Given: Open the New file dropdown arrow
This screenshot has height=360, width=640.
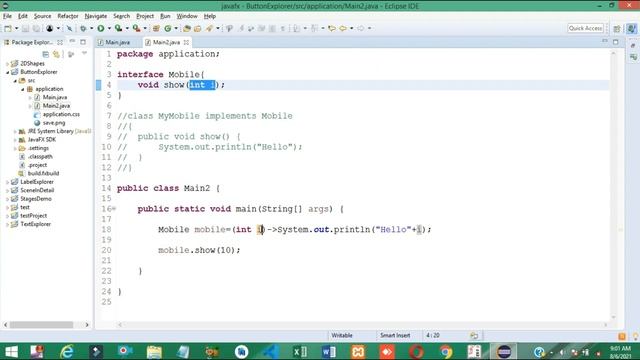Looking at the screenshot, I should pyautogui.click(x=16, y=28).
